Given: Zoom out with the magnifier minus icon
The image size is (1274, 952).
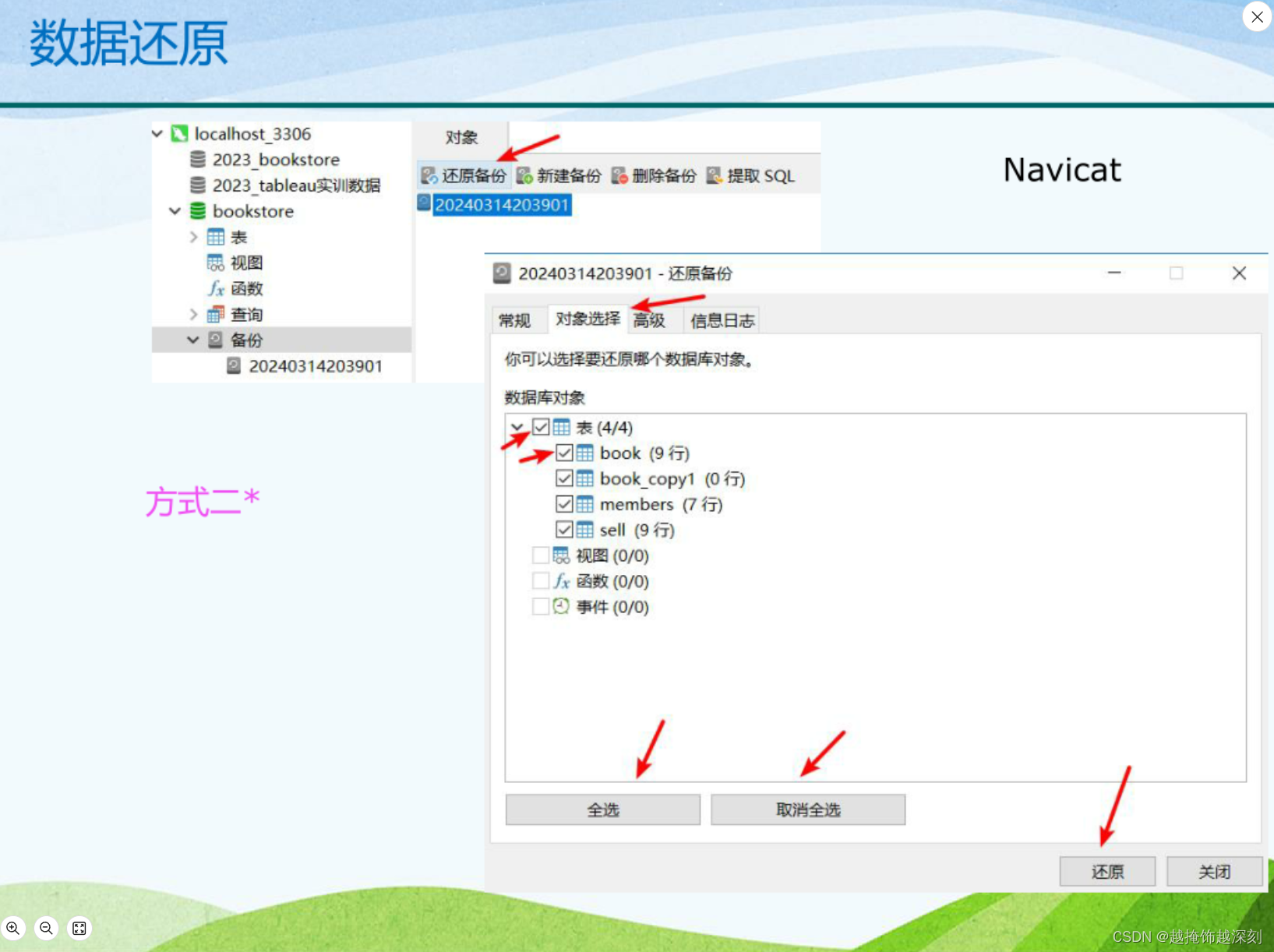Looking at the screenshot, I should click(x=47, y=928).
